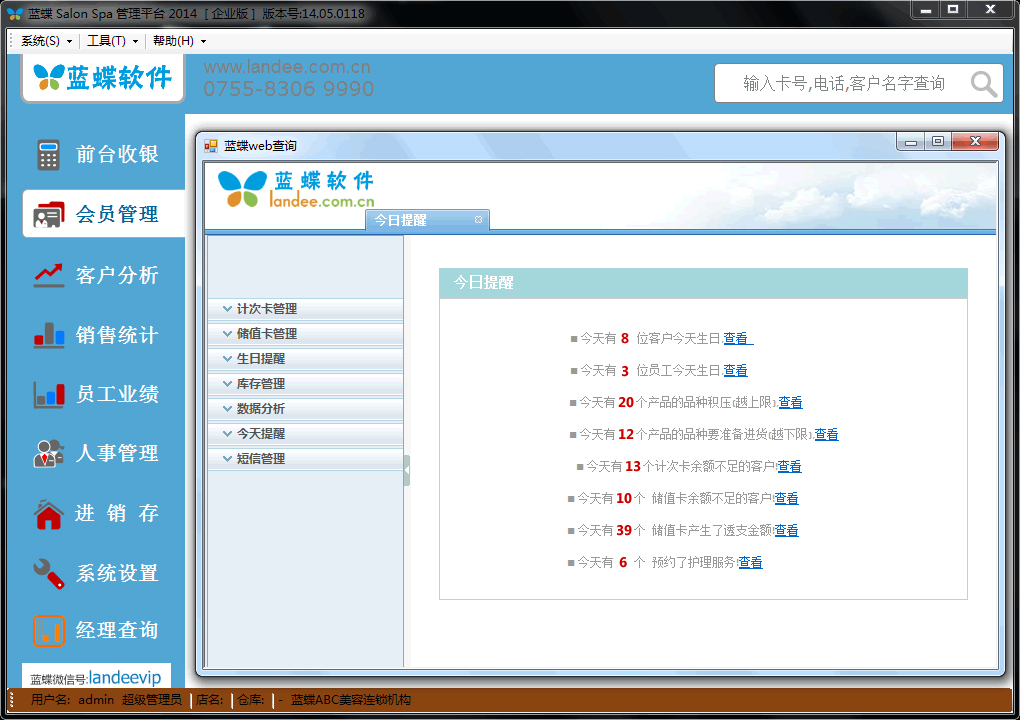View 计次卡 low-balance customers

[789, 466]
